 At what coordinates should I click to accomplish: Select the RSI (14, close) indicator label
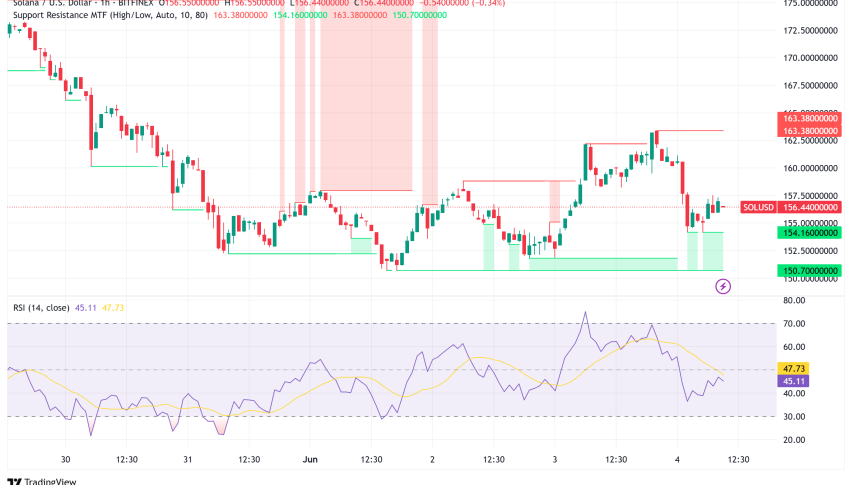click(x=41, y=308)
